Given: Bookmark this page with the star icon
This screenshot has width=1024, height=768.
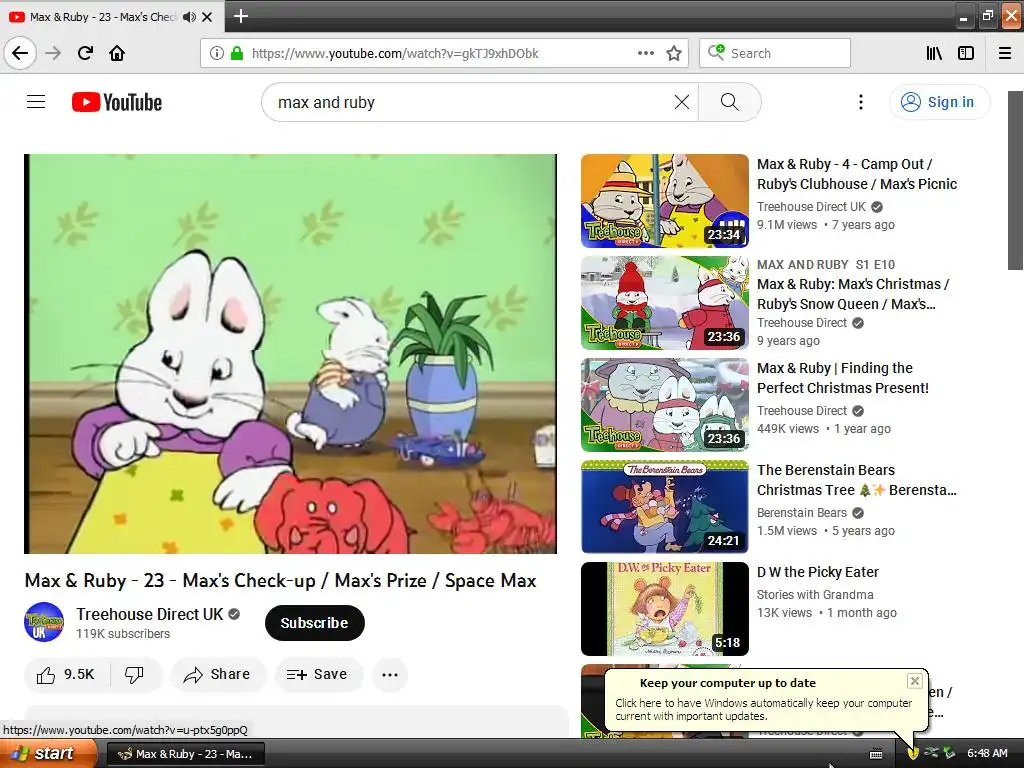Looking at the screenshot, I should pos(674,53).
